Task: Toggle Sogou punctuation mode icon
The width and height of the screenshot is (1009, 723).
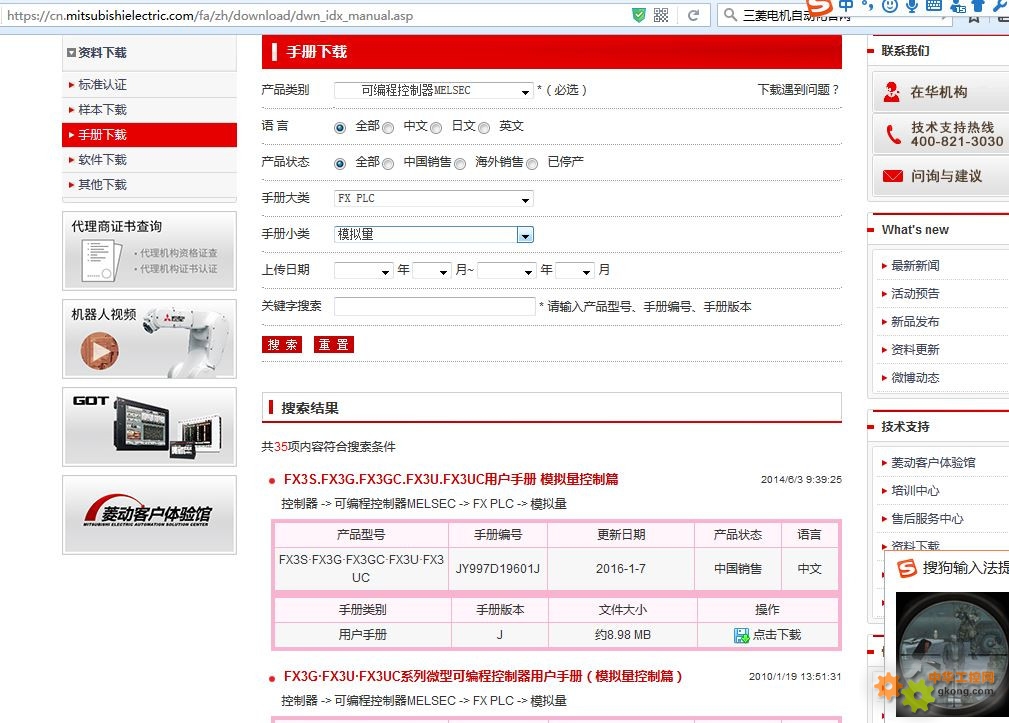Action: 867,6
